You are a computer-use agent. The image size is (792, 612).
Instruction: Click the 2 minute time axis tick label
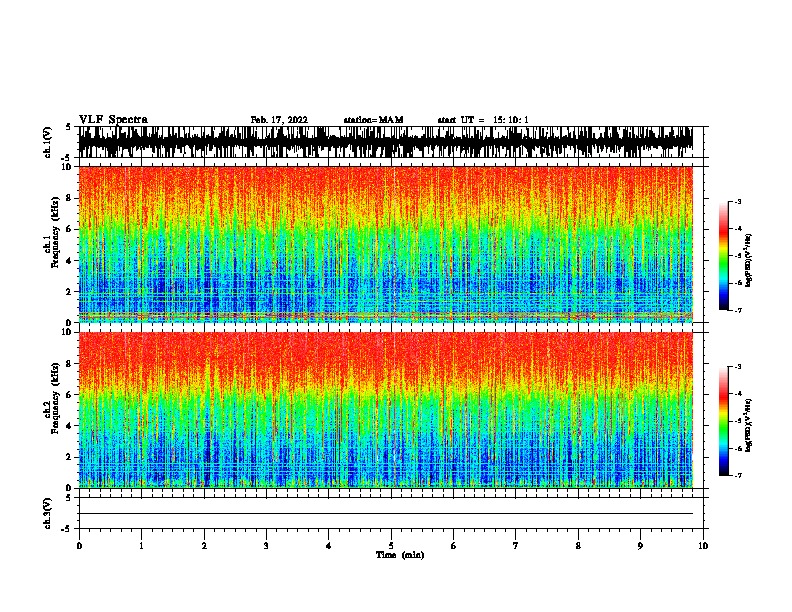(x=204, y=546)
